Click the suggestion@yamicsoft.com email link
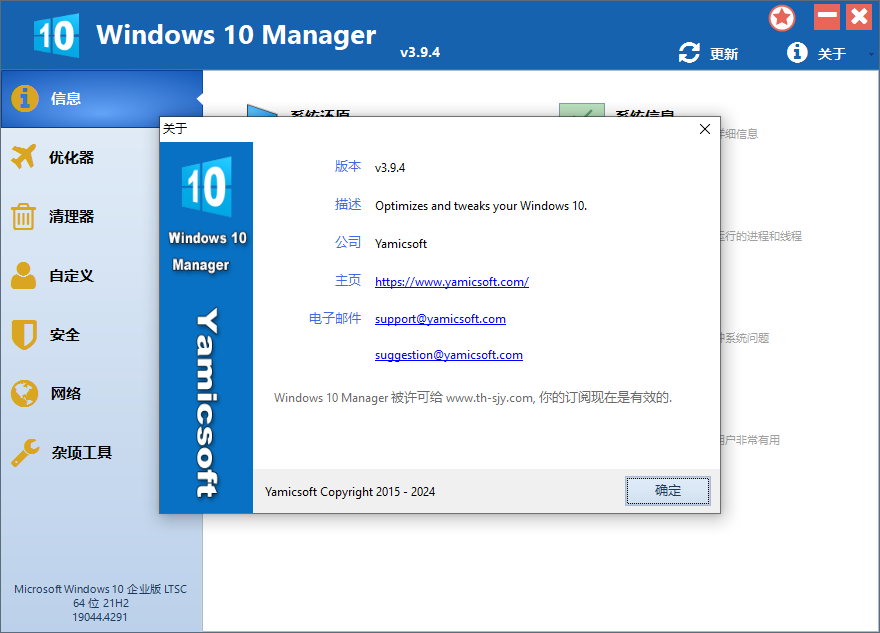Viewport: 880px width, 633px height. pyautogui.click(x=448, y=355)
